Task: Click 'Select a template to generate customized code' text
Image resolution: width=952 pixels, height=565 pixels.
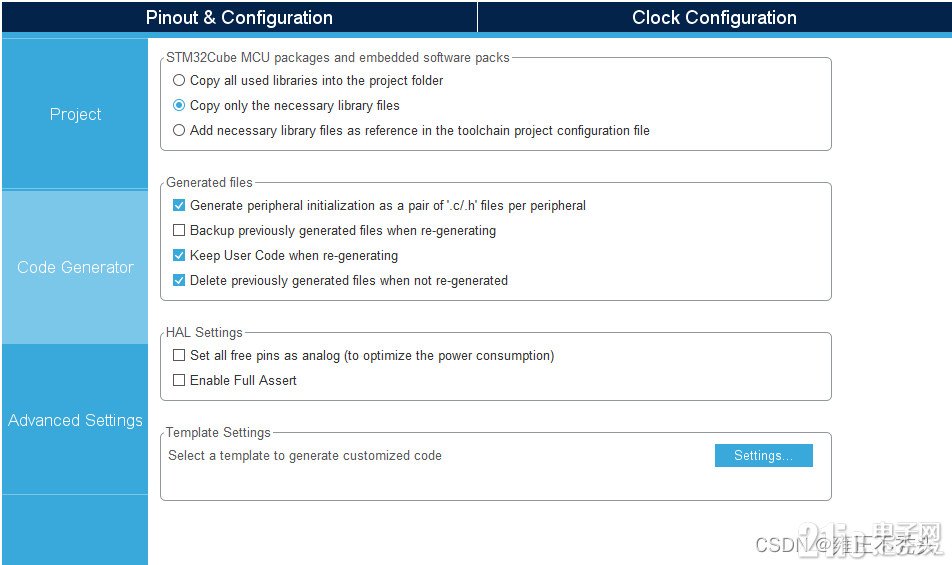Action: [305, 456]
